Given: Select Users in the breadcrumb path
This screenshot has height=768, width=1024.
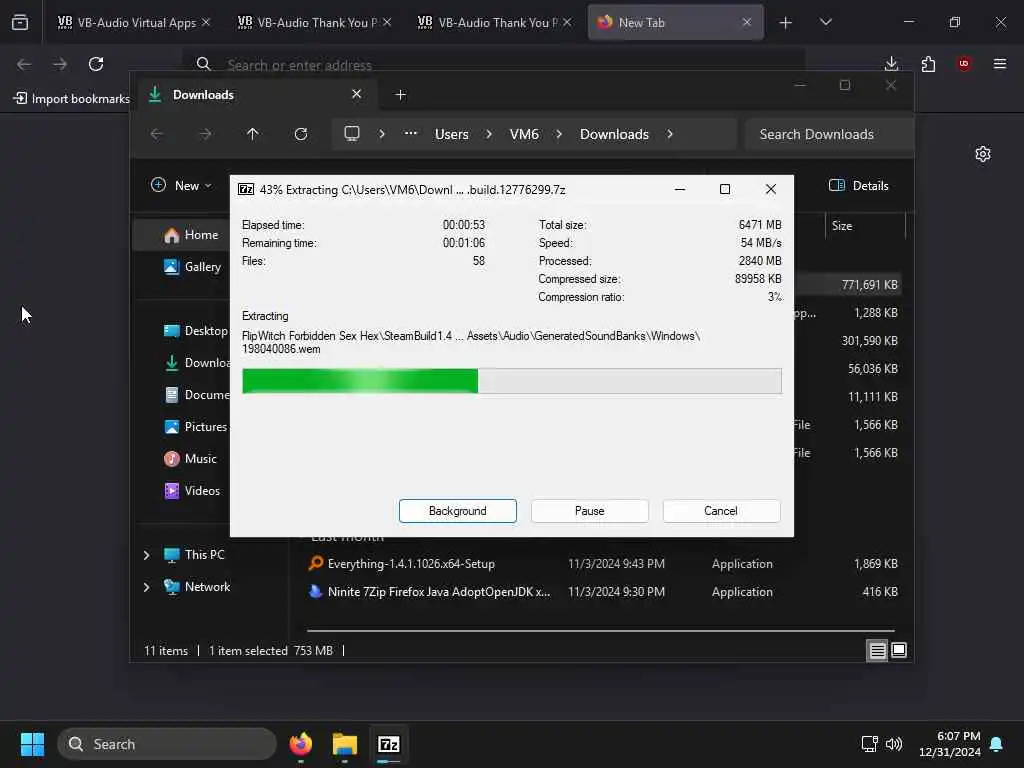Looking at the screenshot, I should pos(451,134).
